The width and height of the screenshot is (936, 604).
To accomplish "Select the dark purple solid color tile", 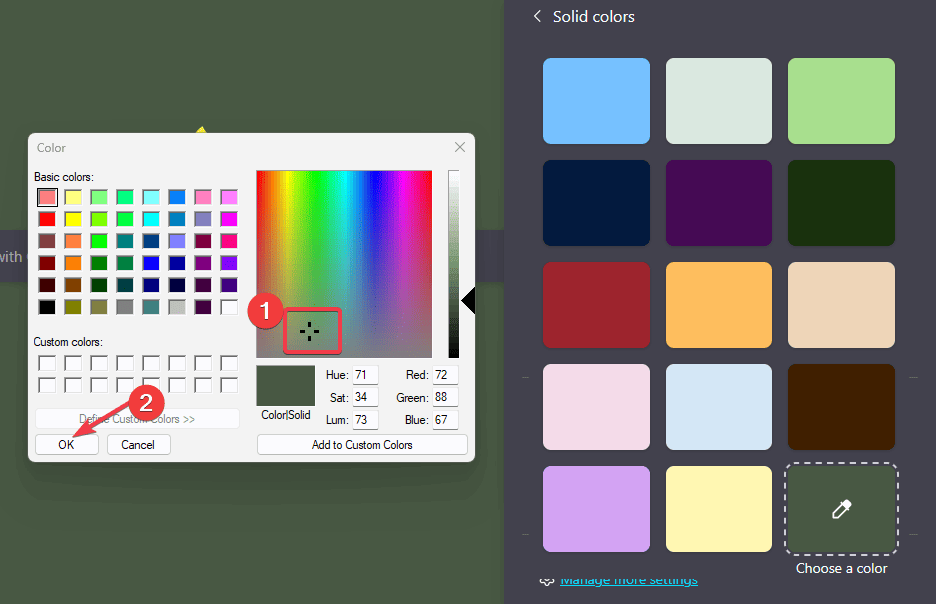I will pos(719,203).
